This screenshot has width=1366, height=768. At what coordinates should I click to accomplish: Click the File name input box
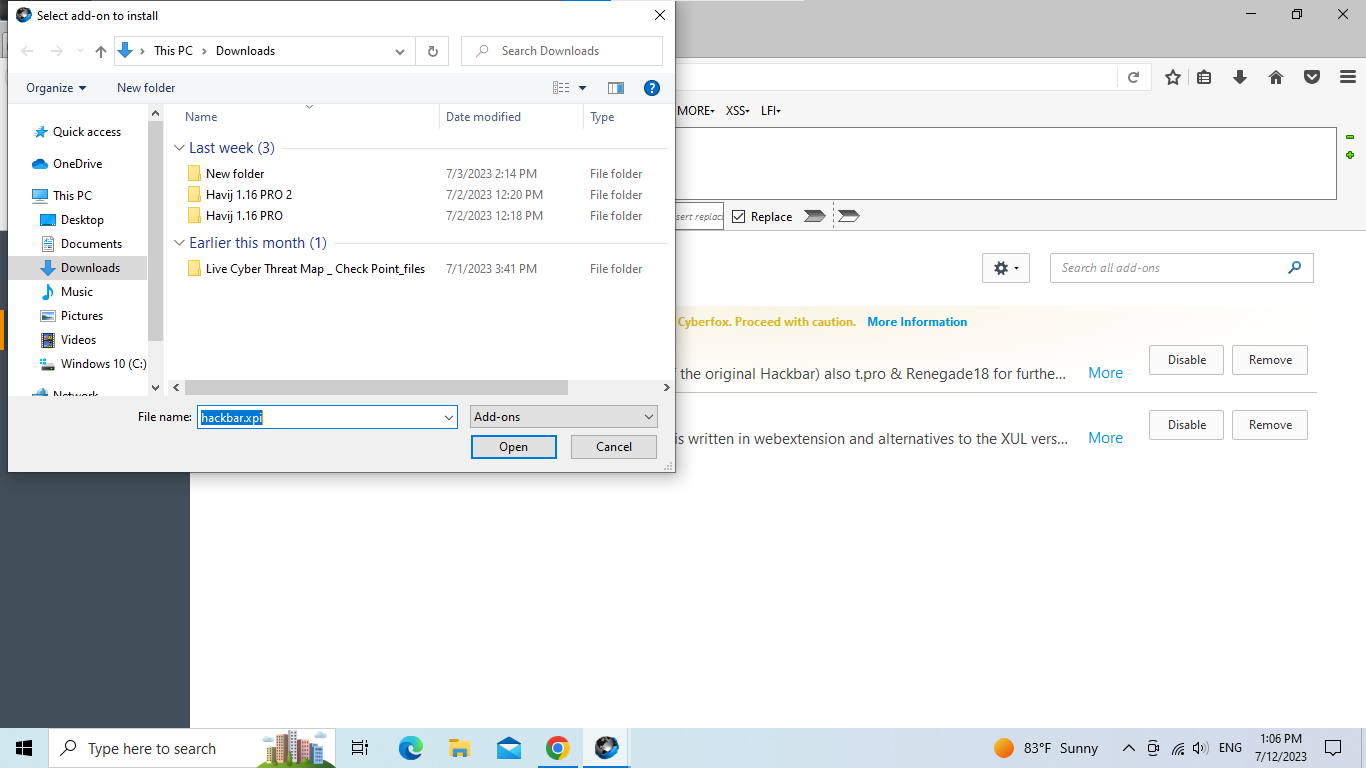coord(318,417)
